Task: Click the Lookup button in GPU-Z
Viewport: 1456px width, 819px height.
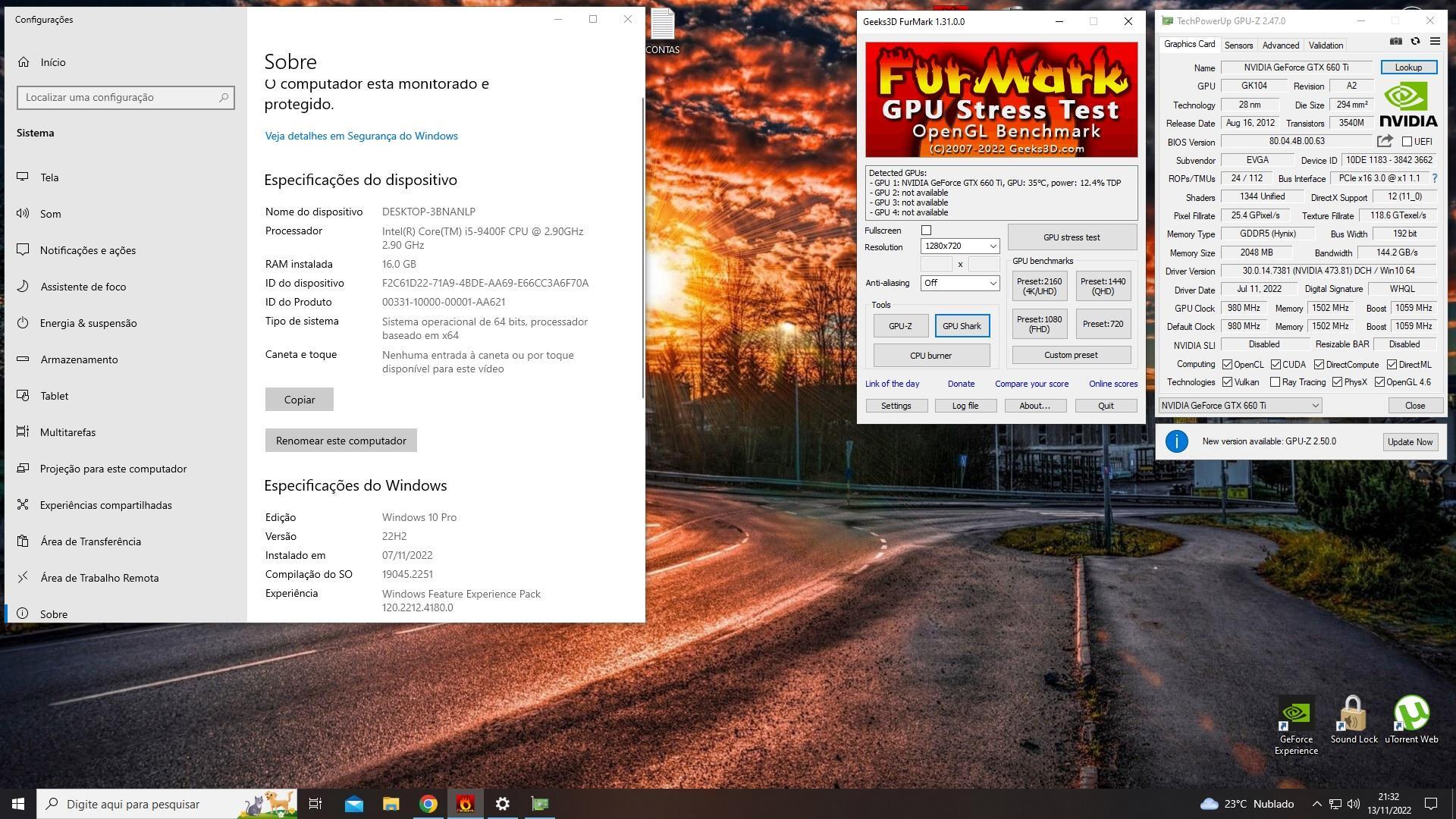Action: pyautogui.click(x=1408, y=67)
